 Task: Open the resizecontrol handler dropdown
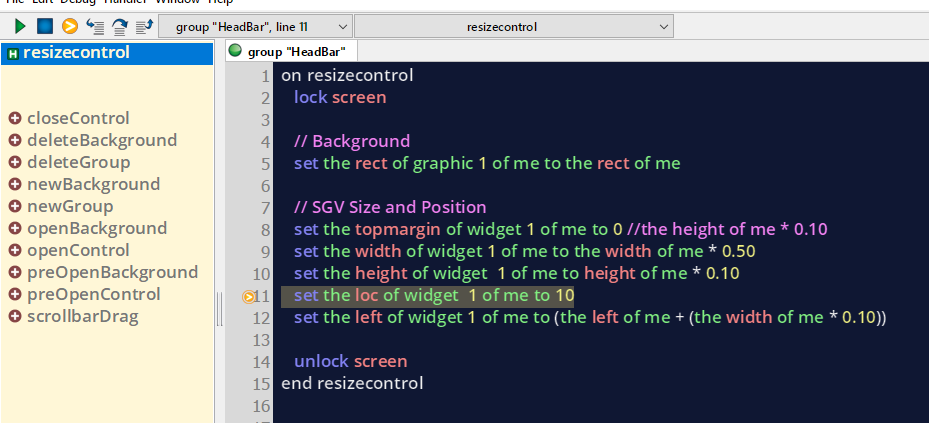pyautogui.click(x=514, y=26)
